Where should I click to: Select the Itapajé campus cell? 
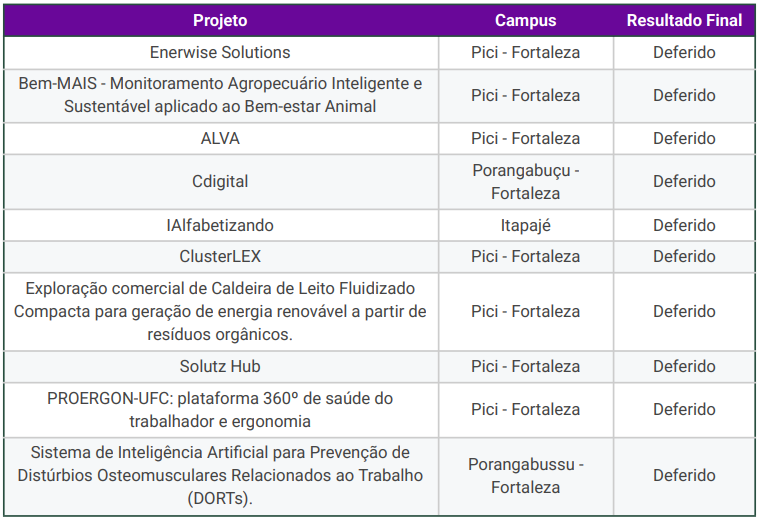point(525,225)
